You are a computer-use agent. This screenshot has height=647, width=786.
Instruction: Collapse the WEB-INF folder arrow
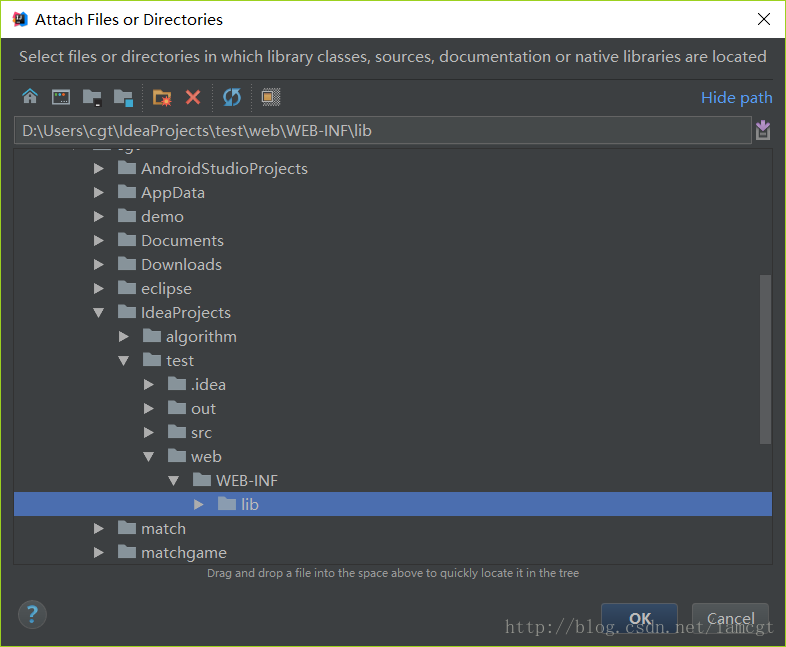173,481
